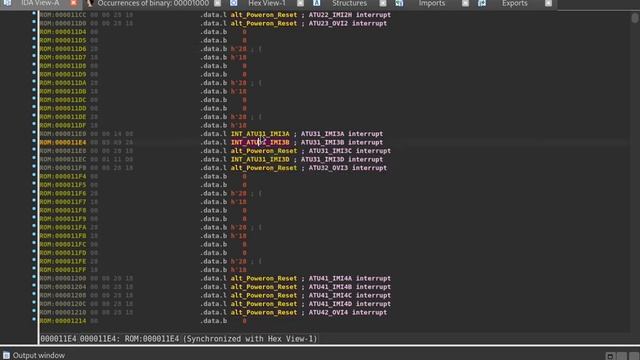Follow alt_Poweron_Reset on the ATU41_IMI4B row
The height and width of the screenshot is (360, 640).
[x=264, y=287]
